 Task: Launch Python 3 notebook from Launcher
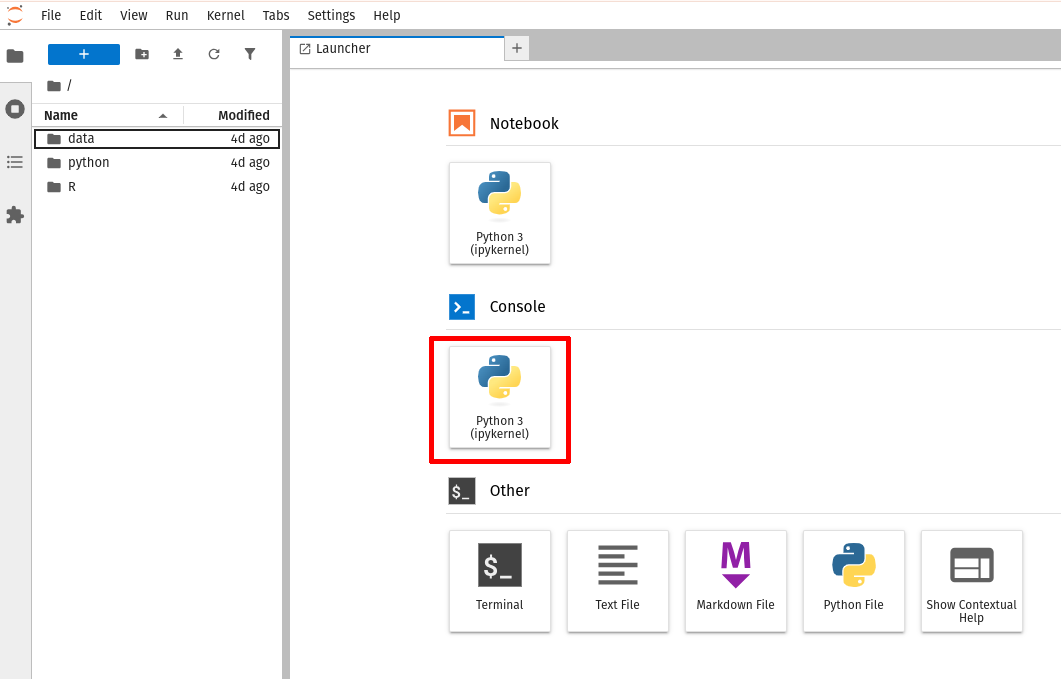[500, 213]
